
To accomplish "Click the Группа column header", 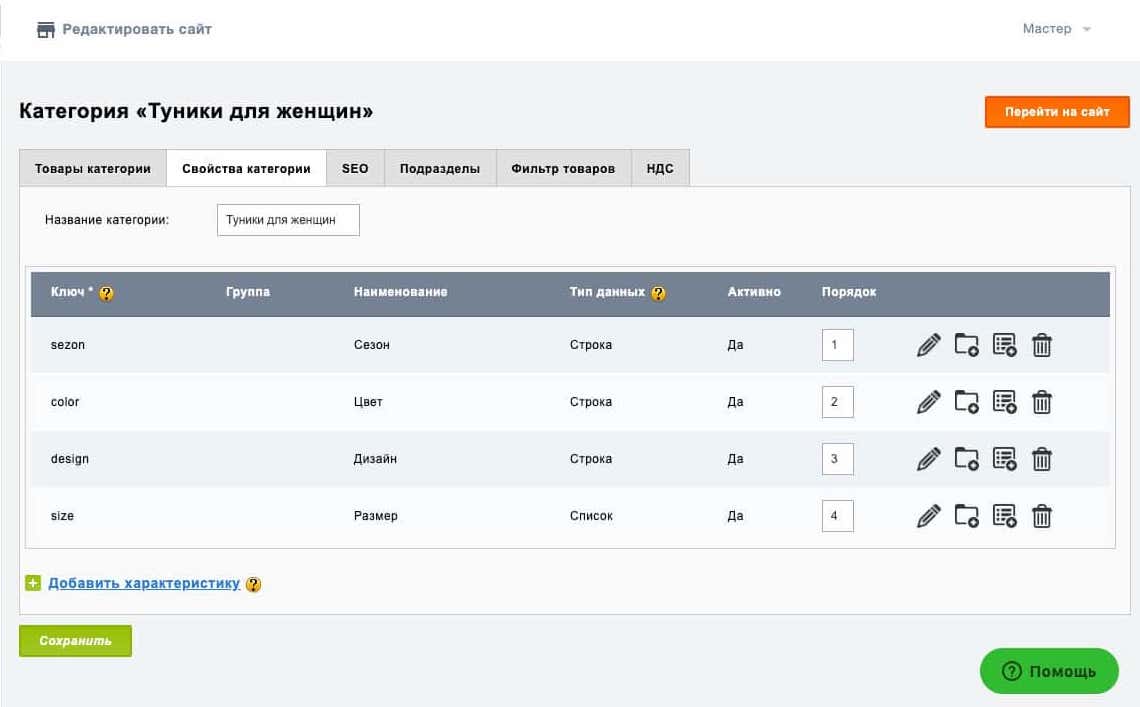I will (248, 292).
